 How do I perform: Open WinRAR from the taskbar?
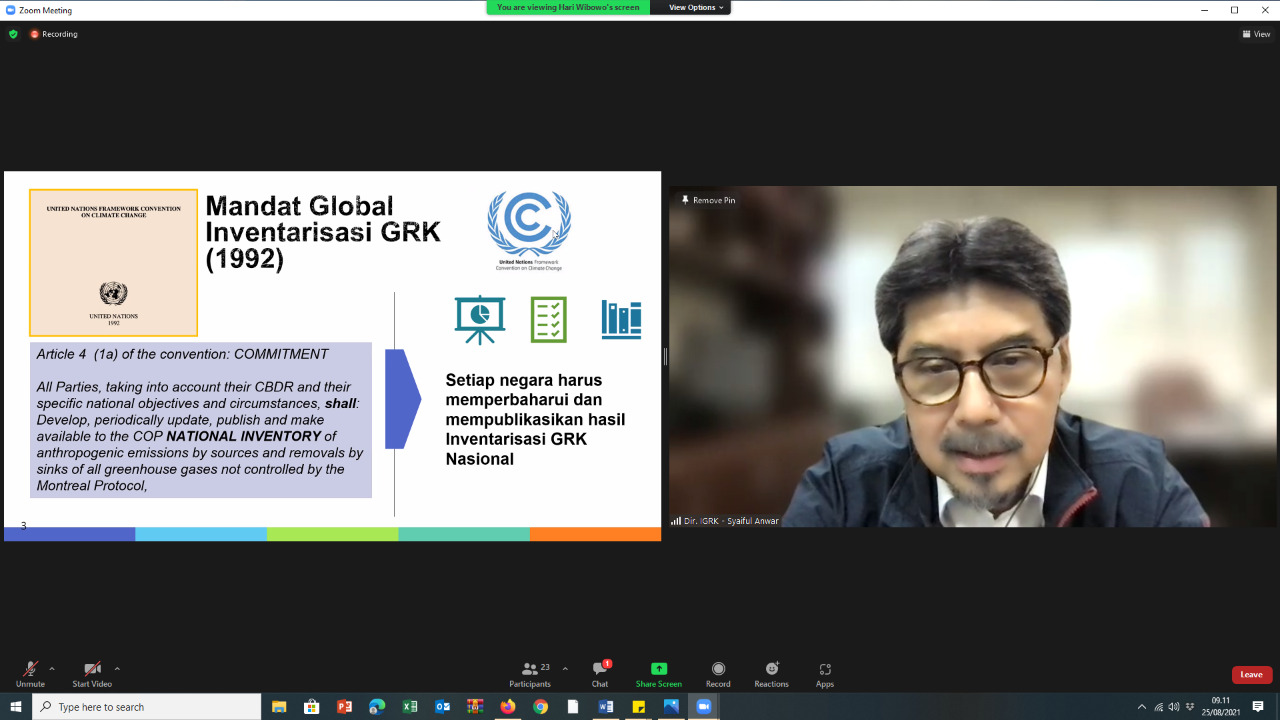[x=475, y=707]
